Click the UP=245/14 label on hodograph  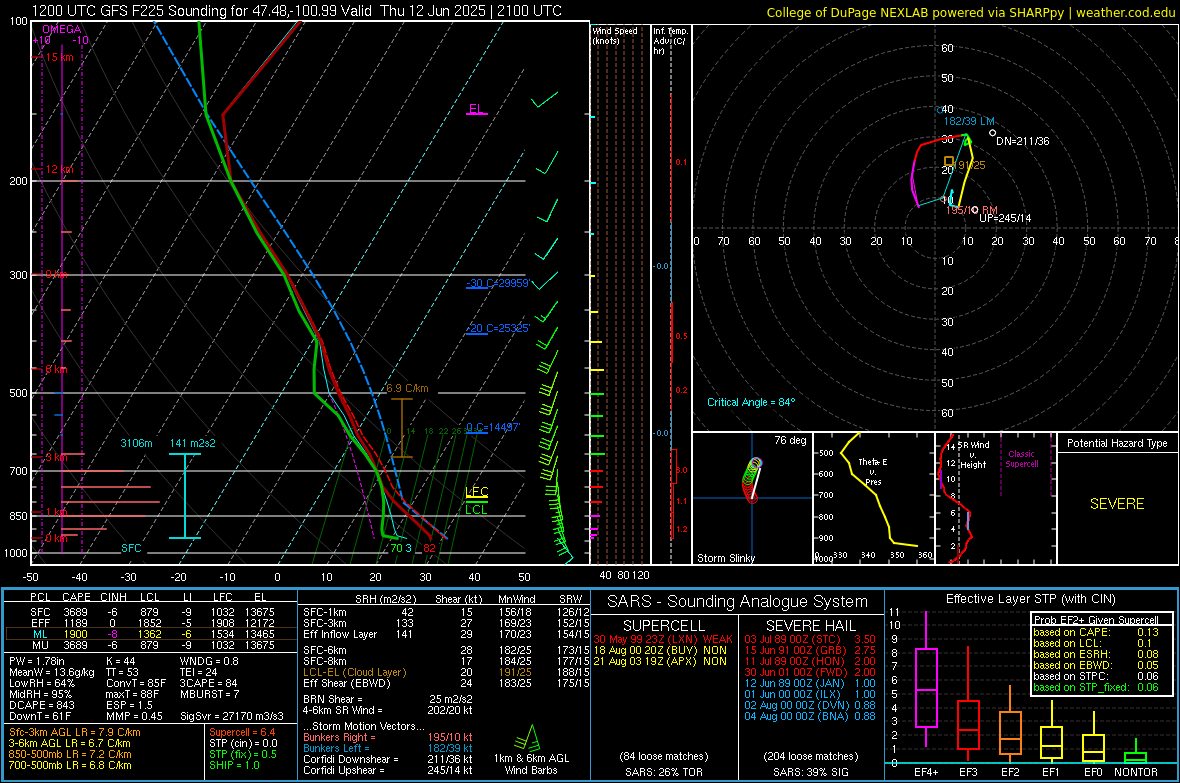pos(1005,218)
